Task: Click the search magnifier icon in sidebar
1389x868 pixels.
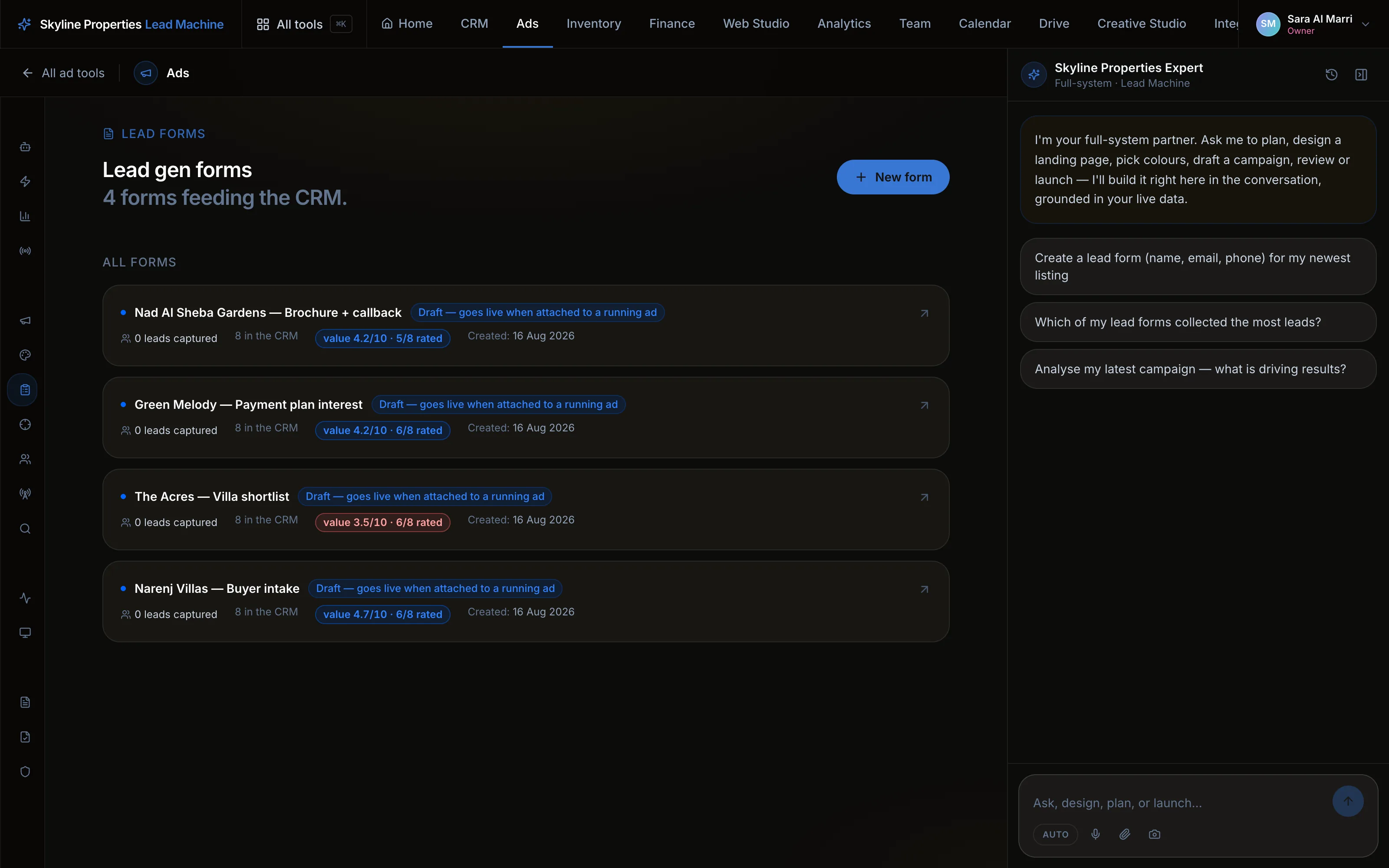Action: coord(25,529)
